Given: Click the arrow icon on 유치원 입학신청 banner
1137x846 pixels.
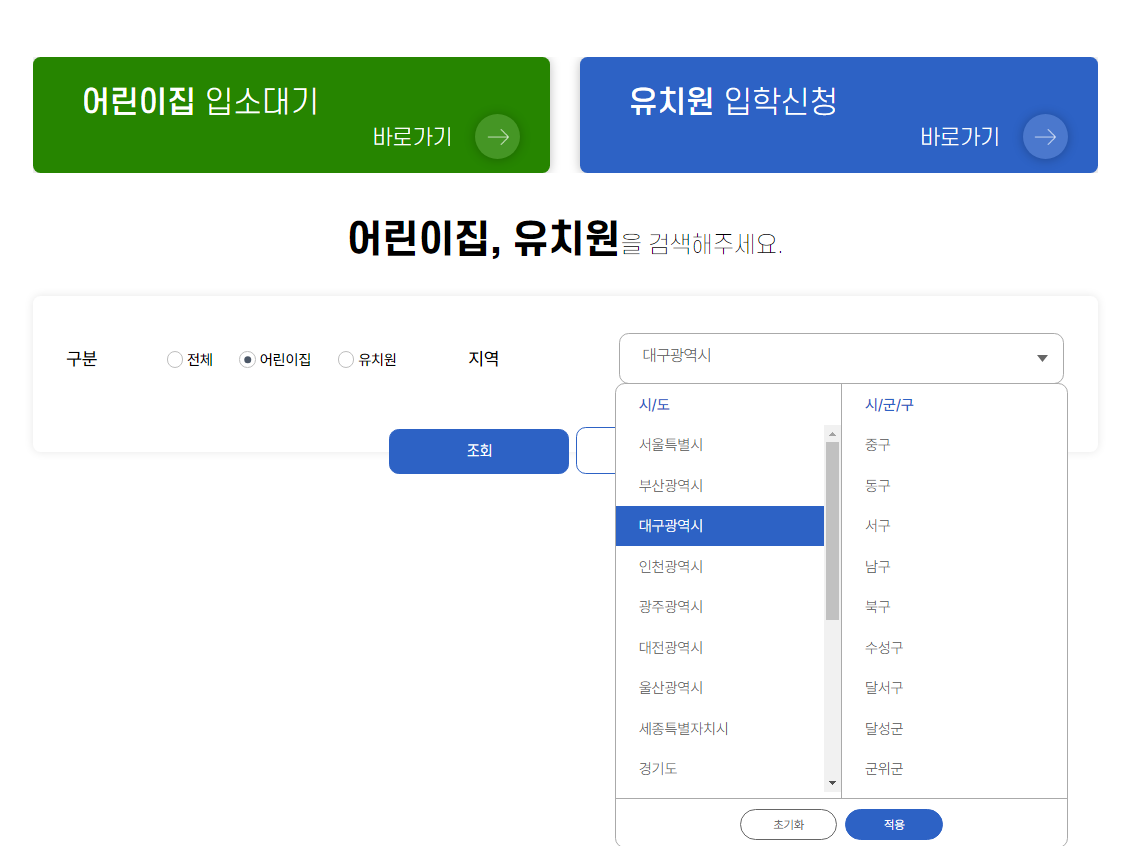Looking at the screenshot, I should click(1045, 137).
